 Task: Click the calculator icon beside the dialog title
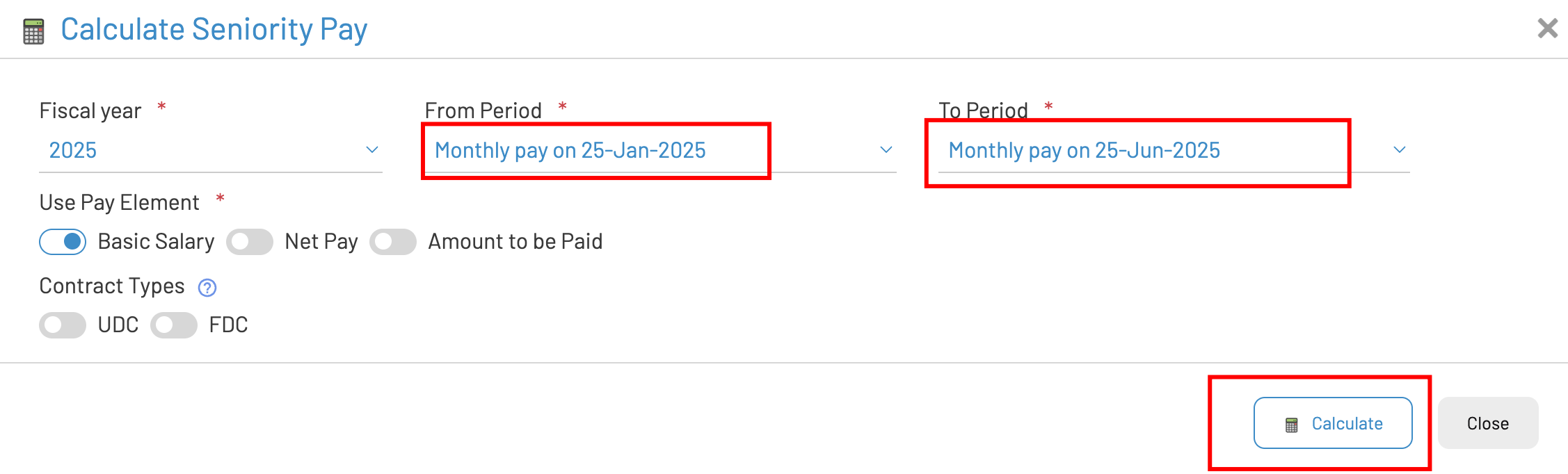pos(33,31)
